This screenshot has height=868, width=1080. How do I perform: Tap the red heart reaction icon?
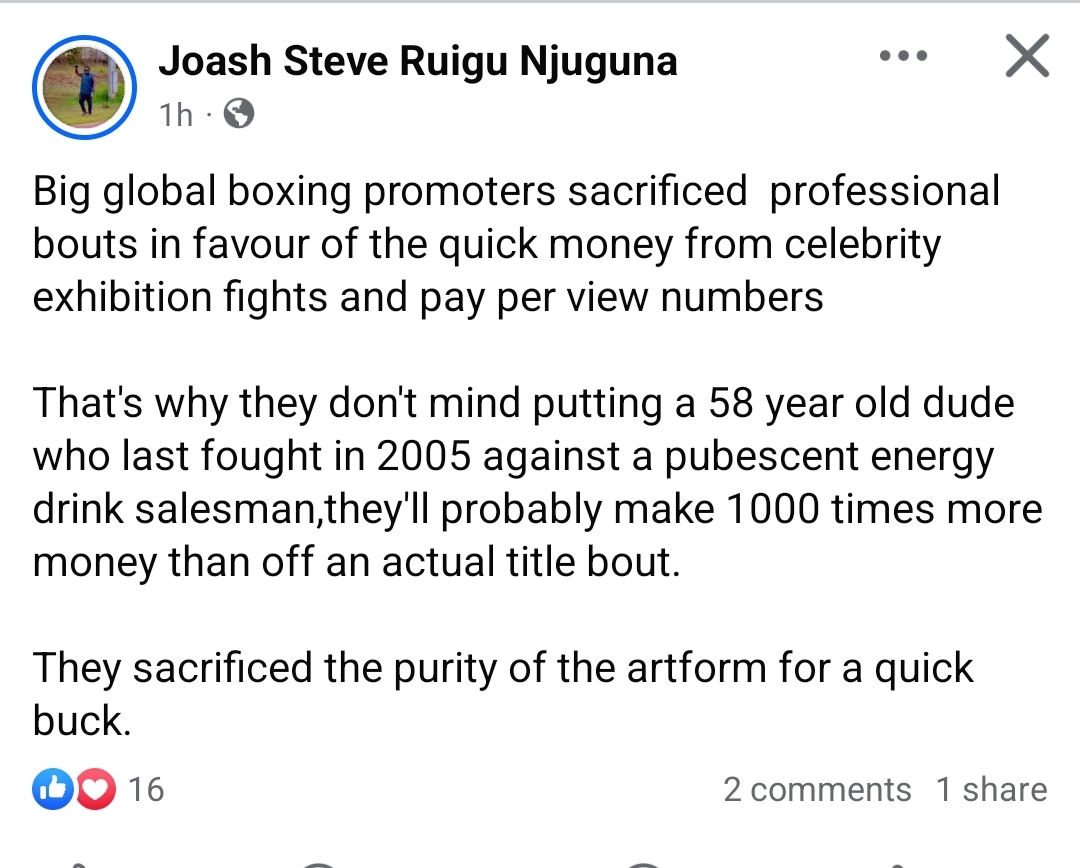(95, 790)
